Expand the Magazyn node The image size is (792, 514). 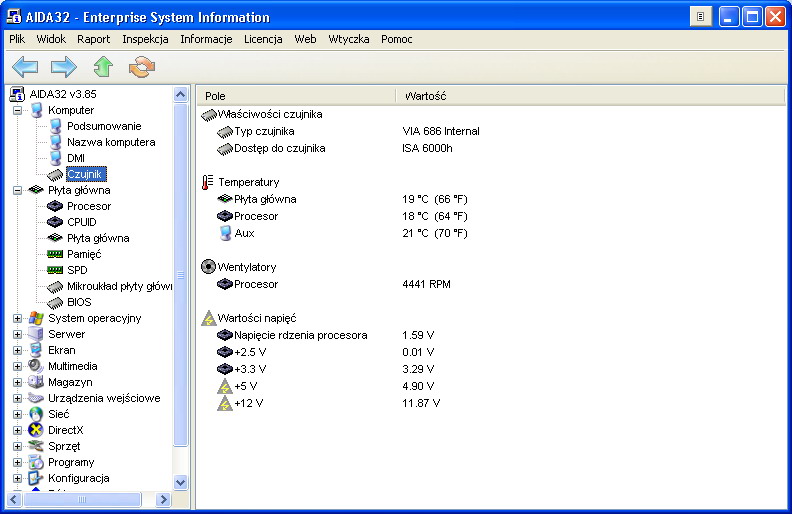point(17,382)
